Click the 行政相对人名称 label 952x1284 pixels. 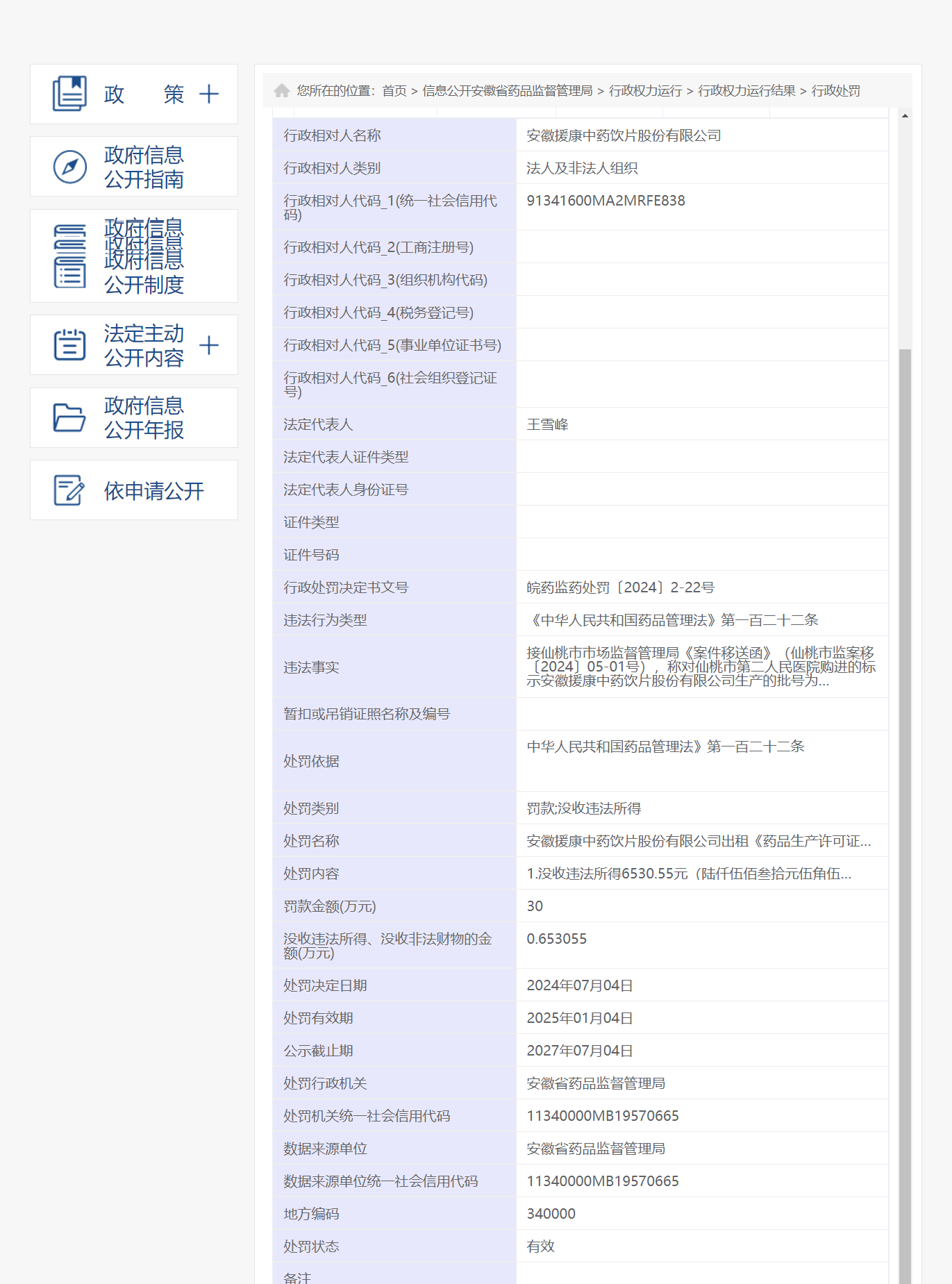pos(332,135)
